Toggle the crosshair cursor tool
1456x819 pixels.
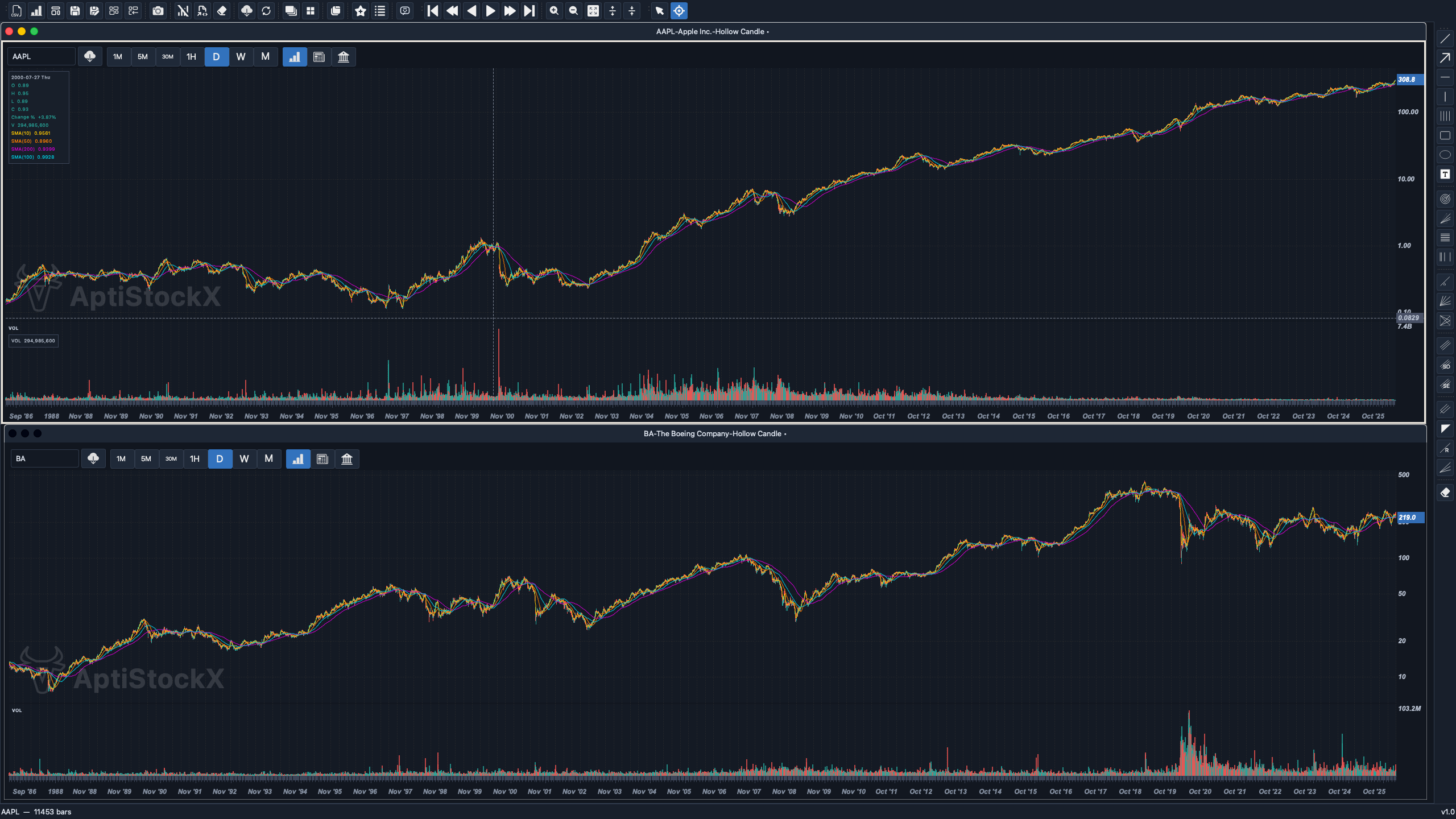pos(679,11)
